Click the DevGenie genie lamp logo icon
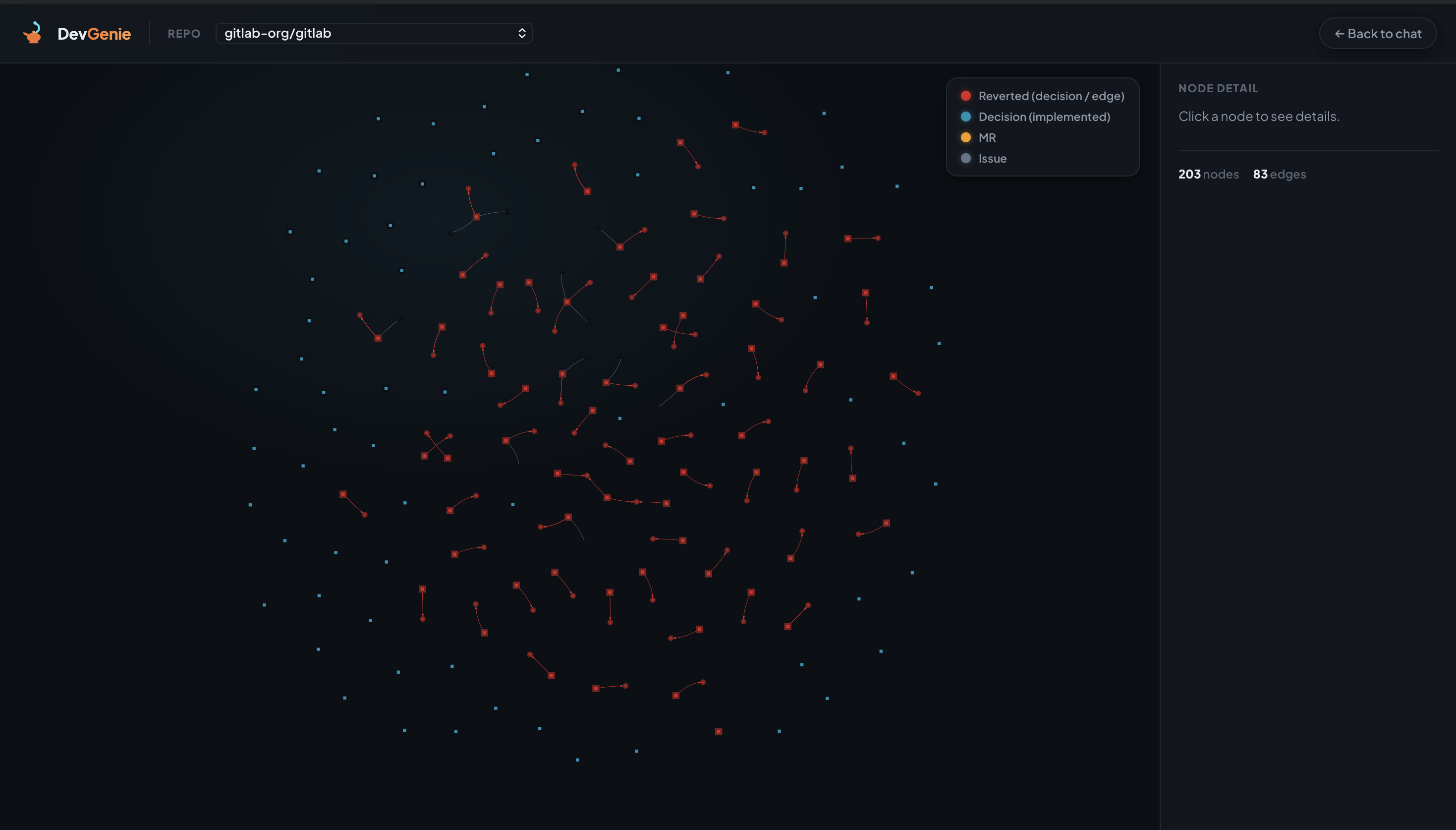Viewport: 1456px width, 830px height. 33,33
